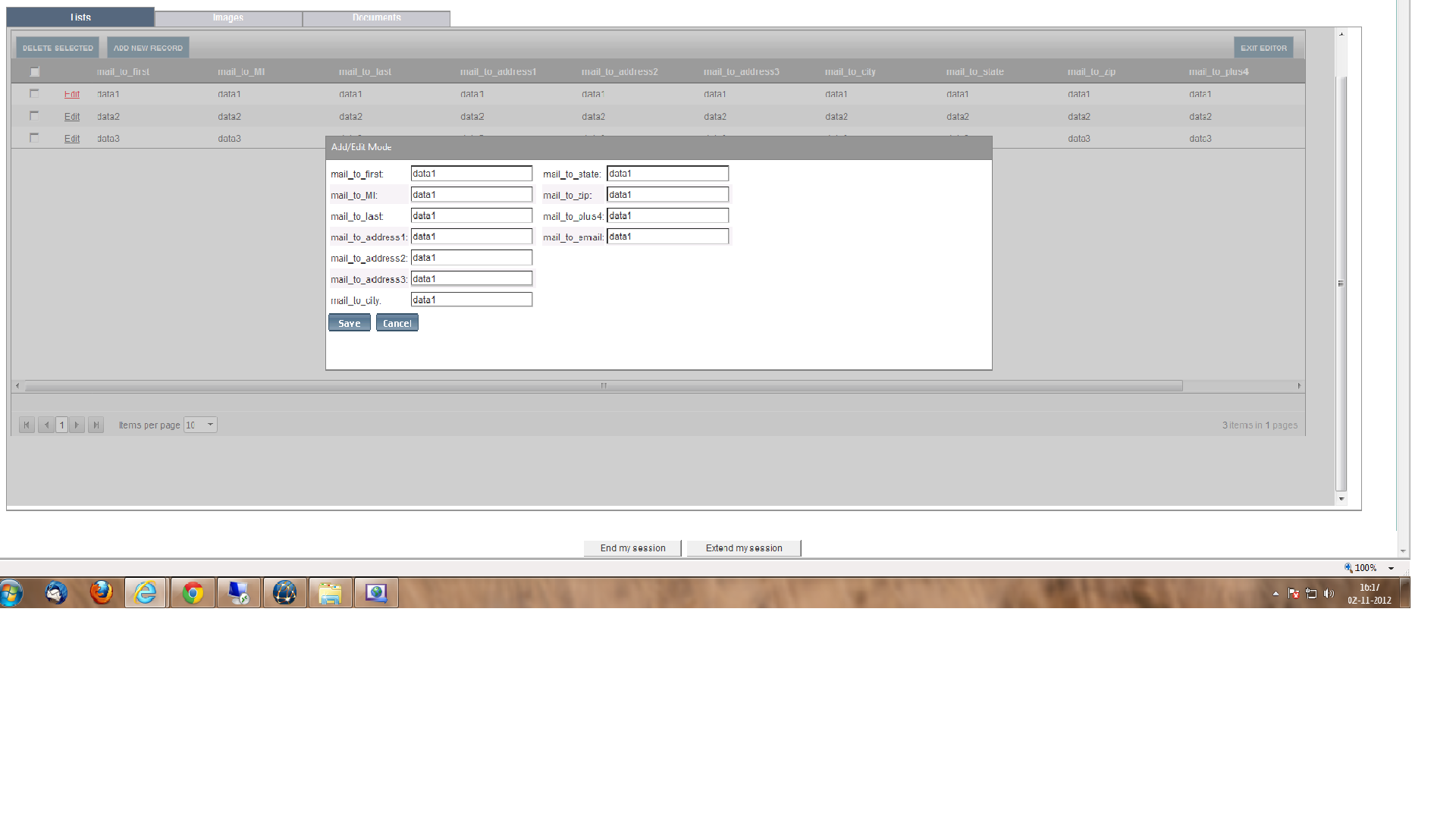Open Google Chrome from taskbar
Image resolution: width=1456 pixels, height=819 pixels.
pyautogui.click(x=193, y=593)
